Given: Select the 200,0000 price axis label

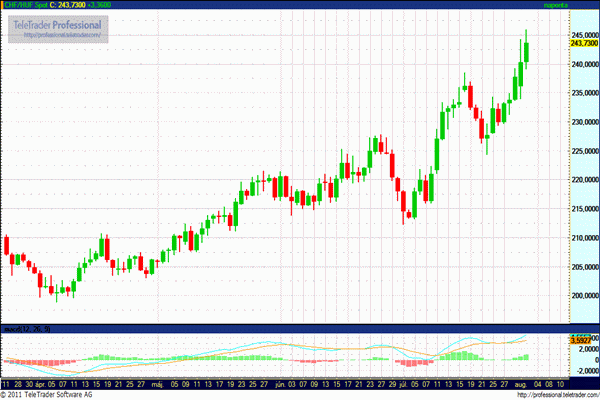Looking at the screenshot, I should [583, 296].
